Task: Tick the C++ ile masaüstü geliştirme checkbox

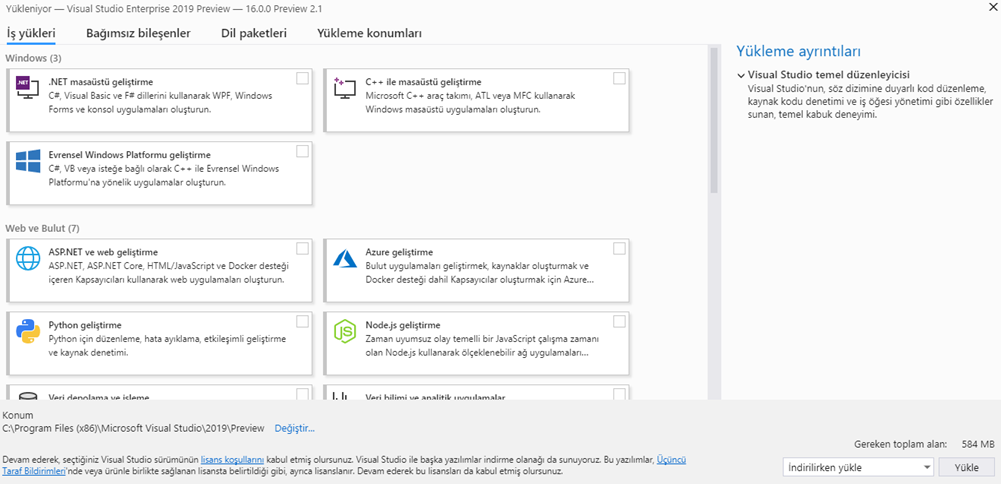Action: point(619,78)
